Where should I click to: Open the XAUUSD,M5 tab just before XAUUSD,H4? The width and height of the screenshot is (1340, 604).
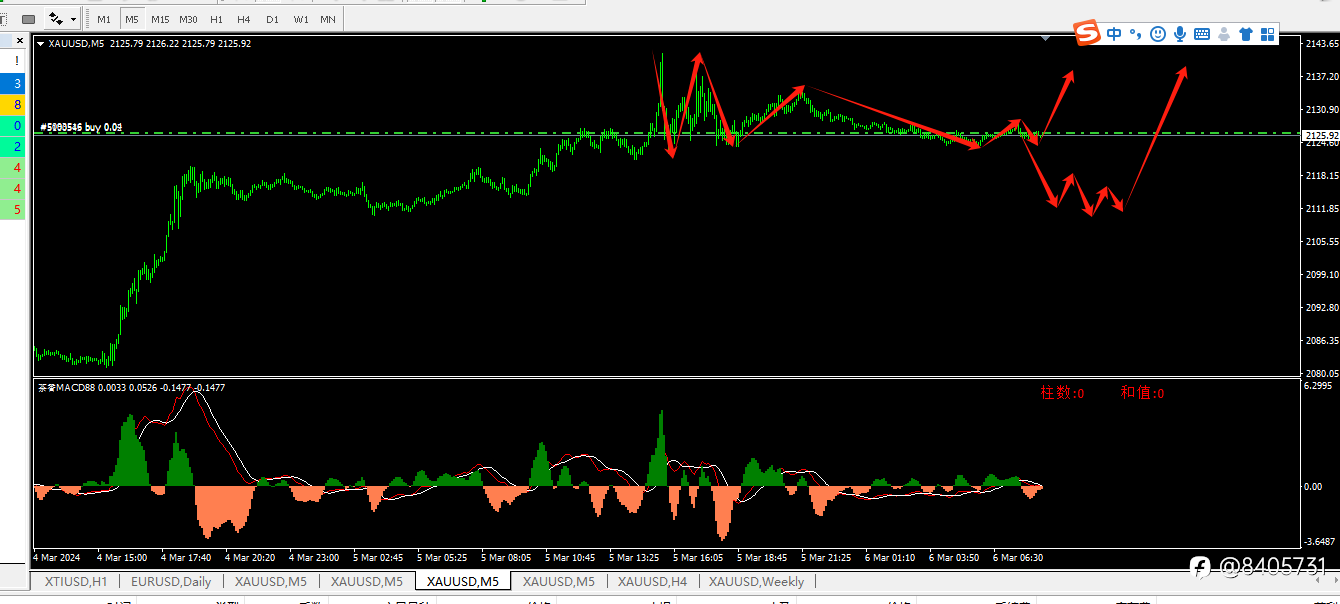click(x=558, y=581)
